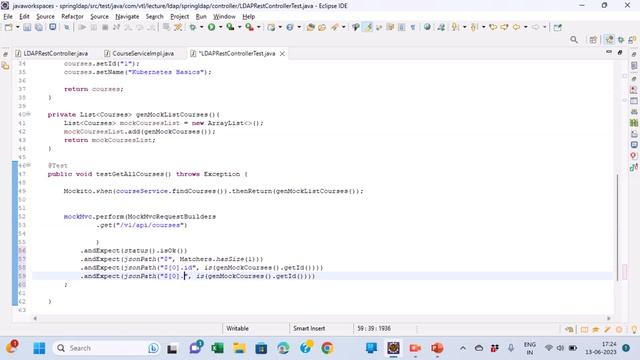Maximize the editor area with maximize icon

click(x=620, y=52)
